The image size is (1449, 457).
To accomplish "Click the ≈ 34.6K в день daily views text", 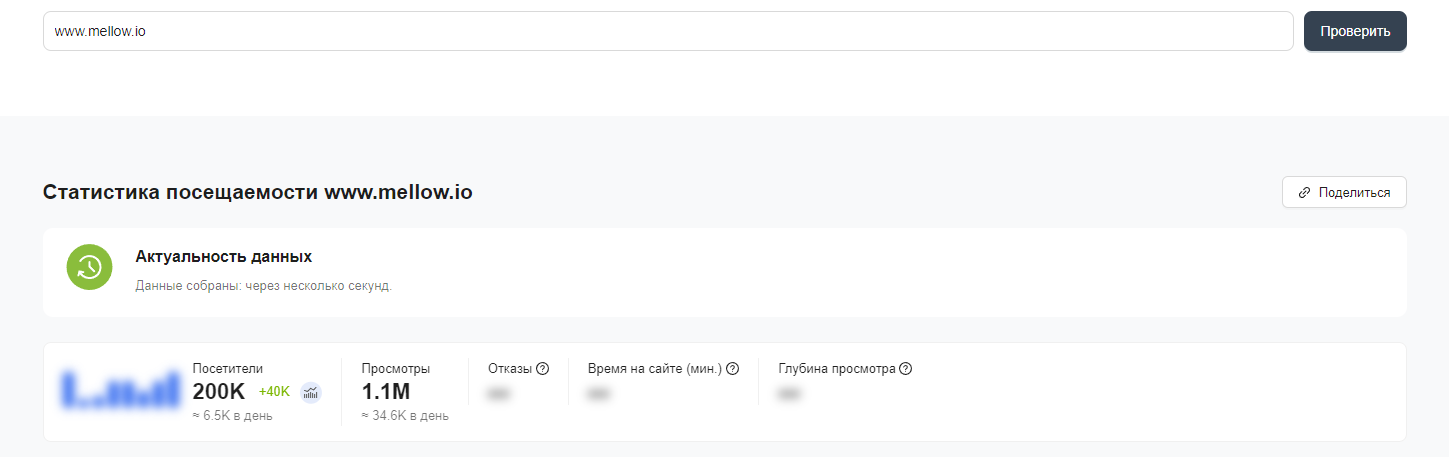I will pos(405,416).
